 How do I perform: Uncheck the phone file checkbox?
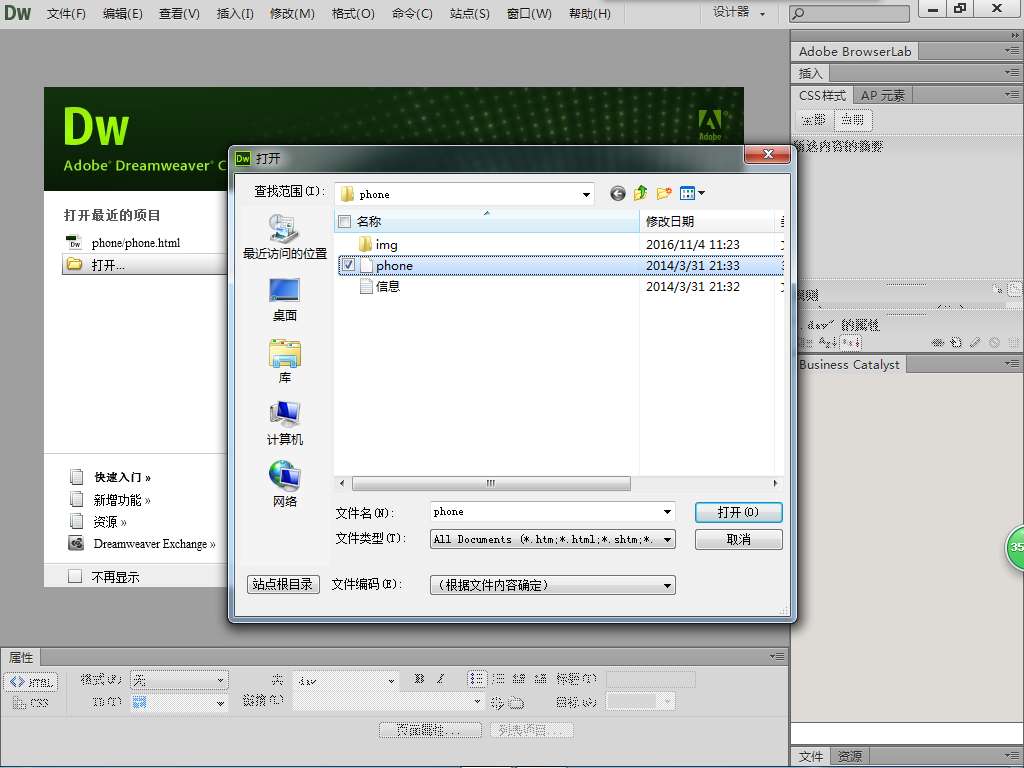tap(349, 265)
